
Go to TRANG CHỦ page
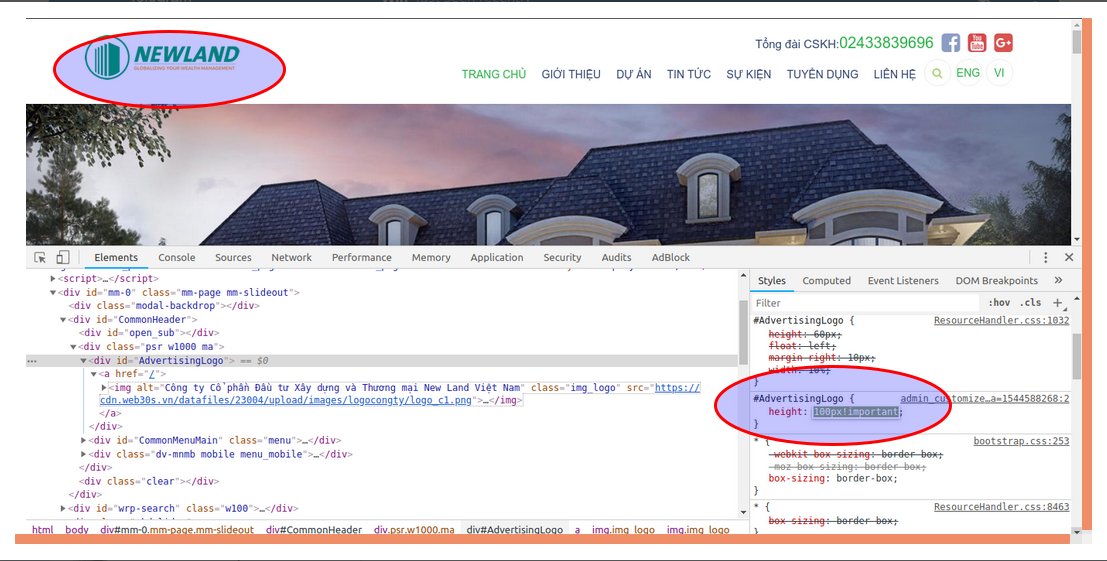pyautogui.click(x=494, y=74)
